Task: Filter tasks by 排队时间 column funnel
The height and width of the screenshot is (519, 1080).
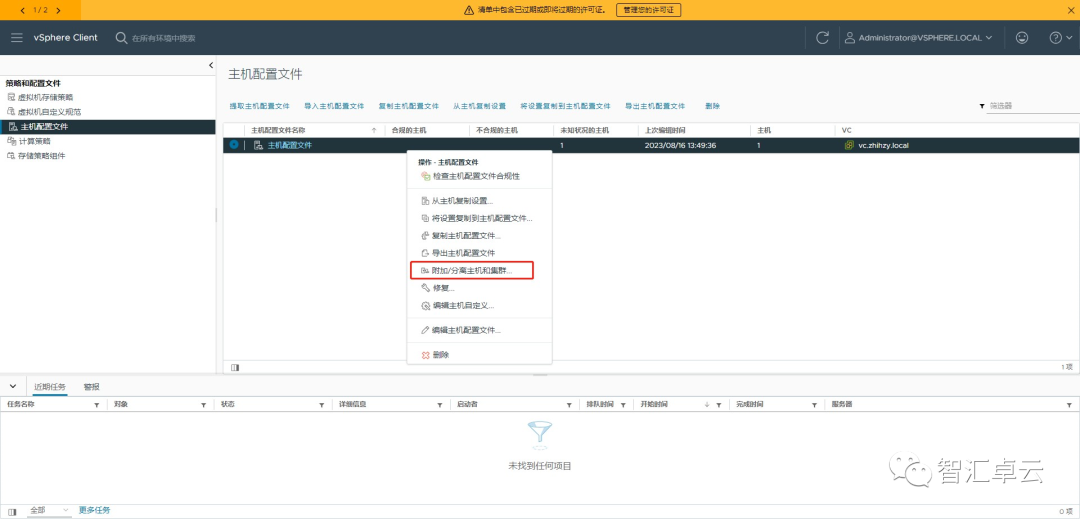Action: point(622,405)
